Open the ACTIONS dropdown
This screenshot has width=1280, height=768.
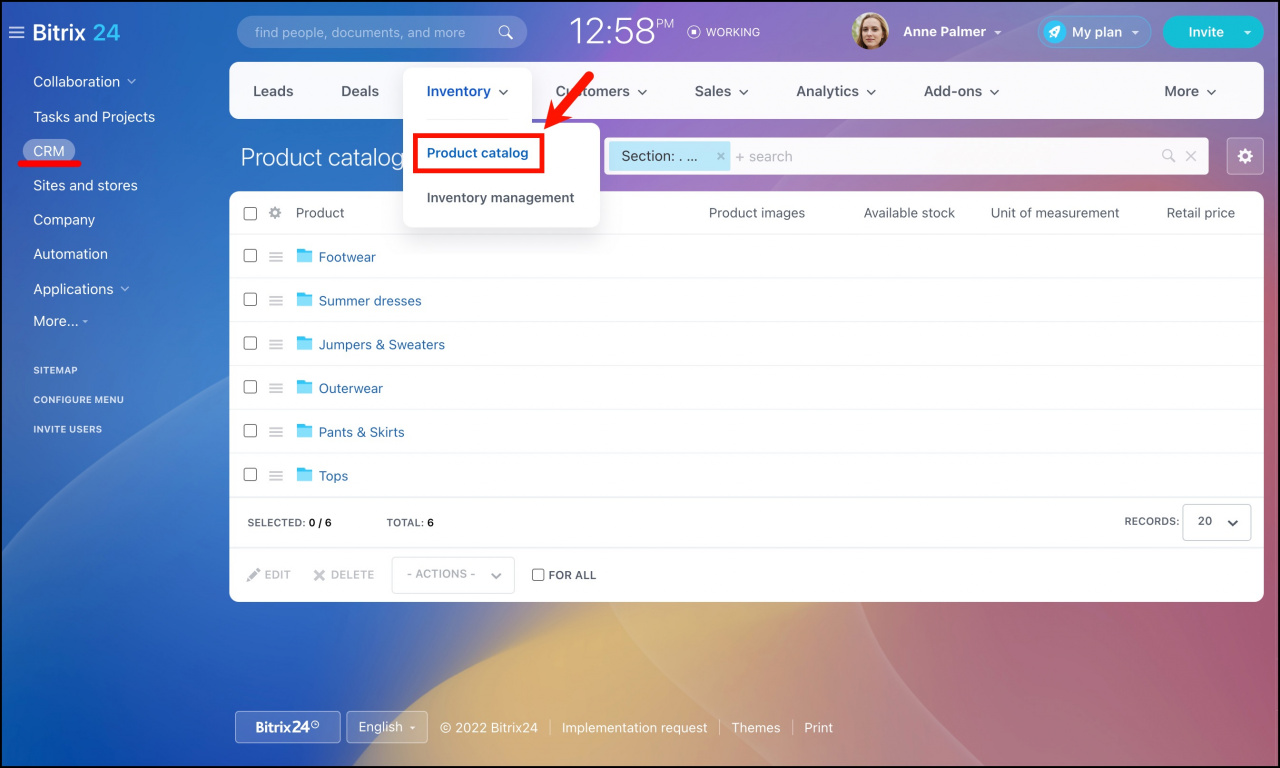click(453, 575)
